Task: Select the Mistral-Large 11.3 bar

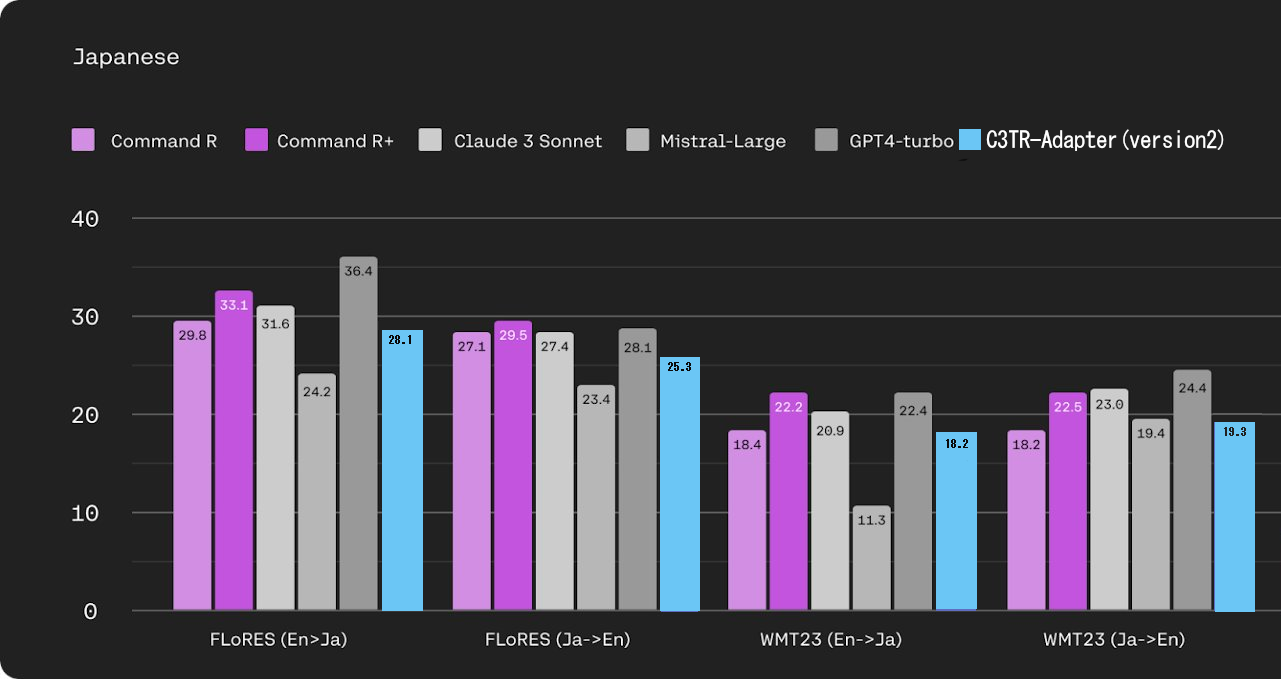Action: click(871, 560)
